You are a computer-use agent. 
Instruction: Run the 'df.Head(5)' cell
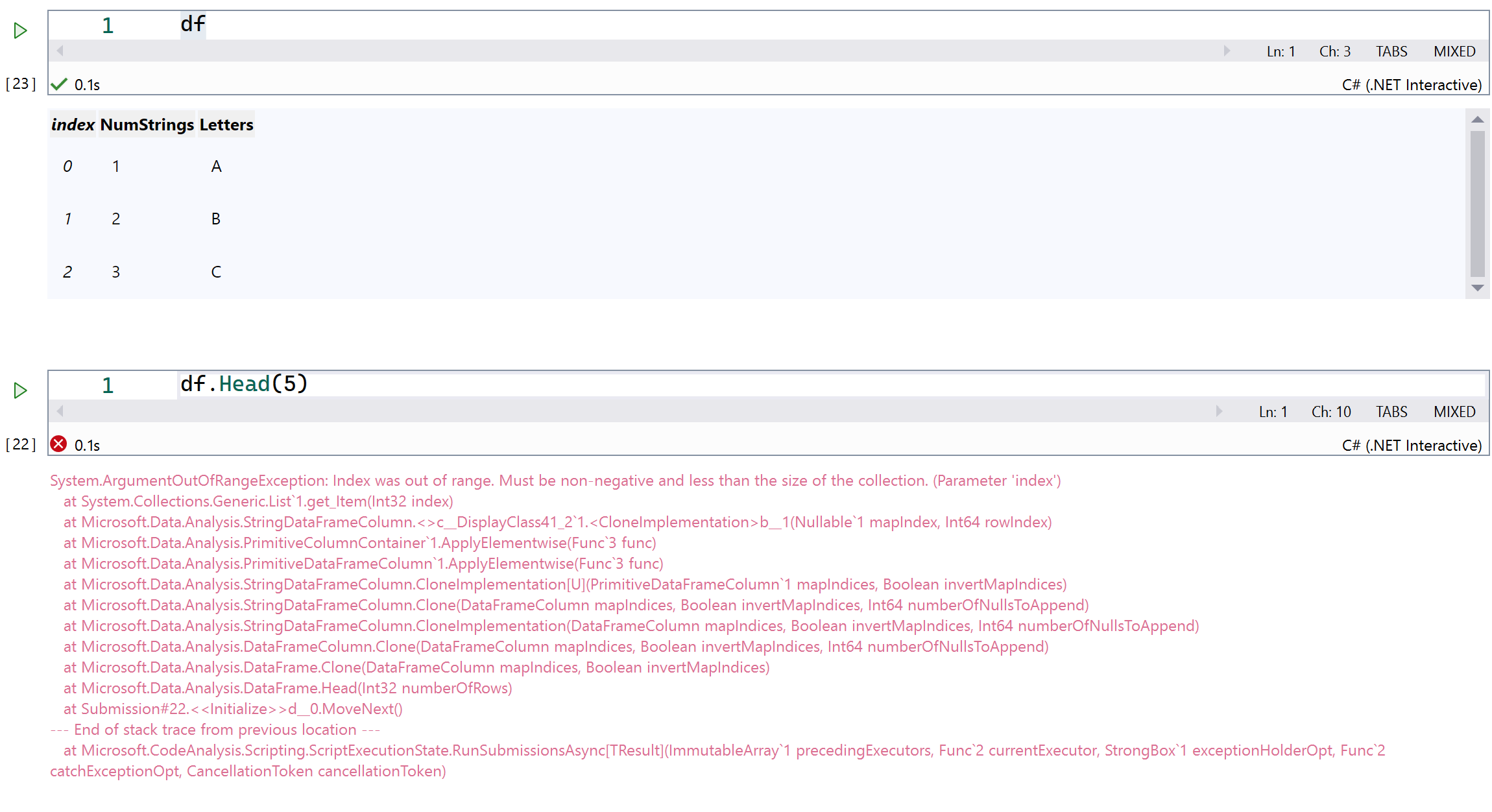coord(20,390)
